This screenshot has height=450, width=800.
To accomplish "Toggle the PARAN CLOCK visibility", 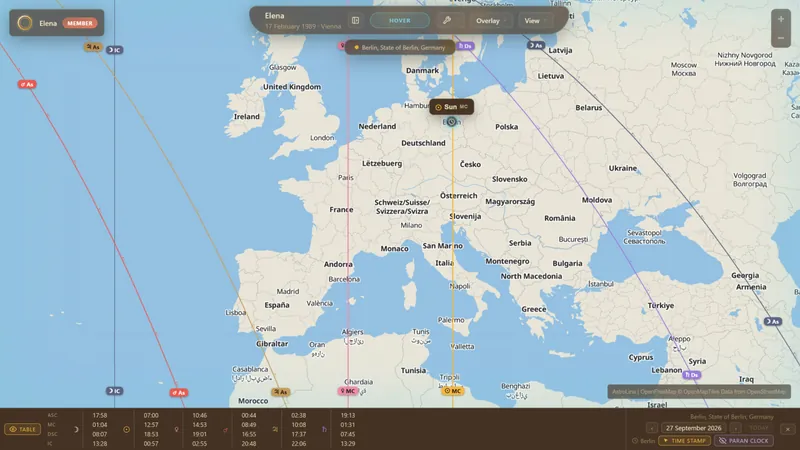I will (x=743, y=441).
